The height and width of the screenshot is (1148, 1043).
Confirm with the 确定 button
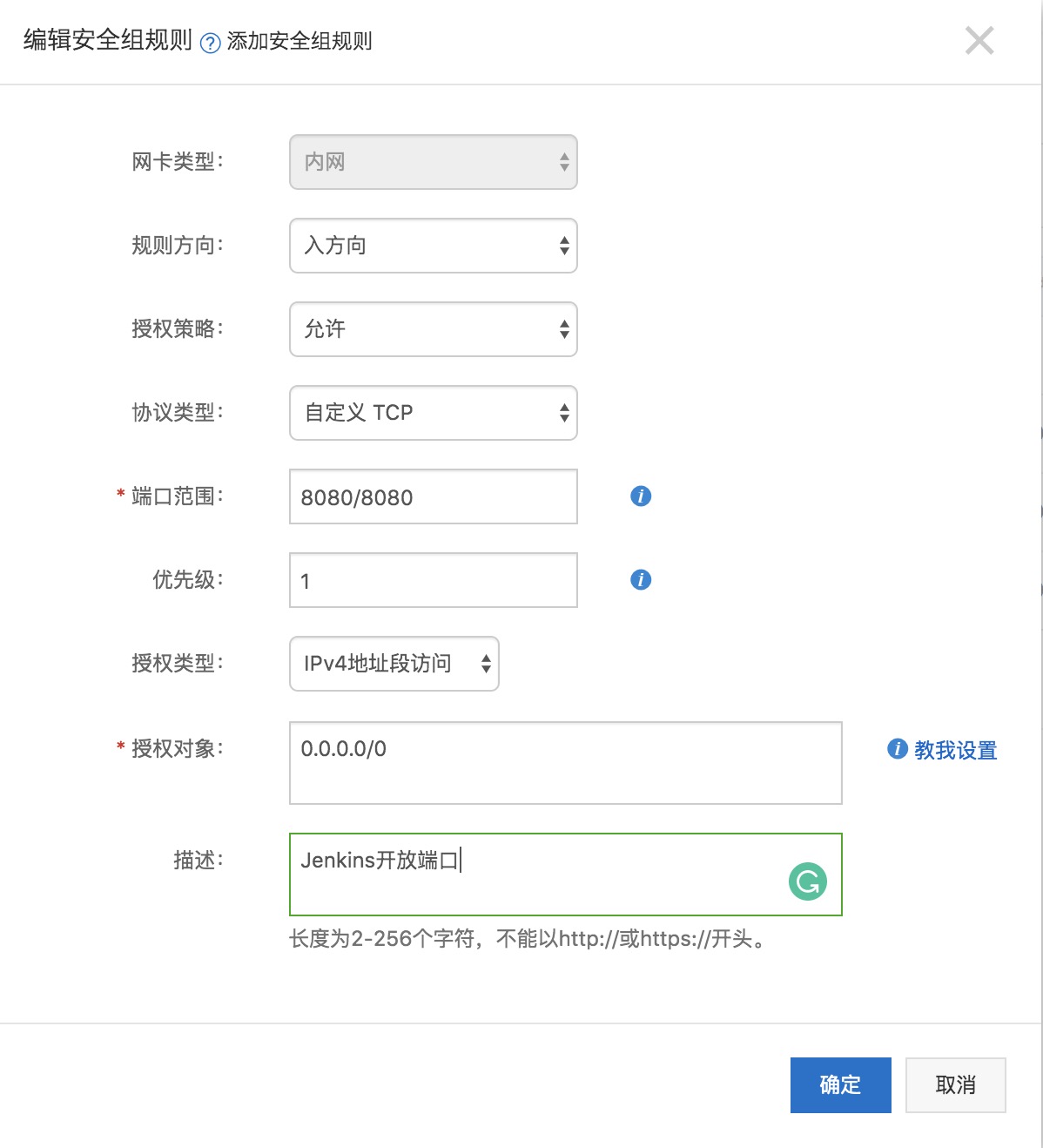point(841,1085)
